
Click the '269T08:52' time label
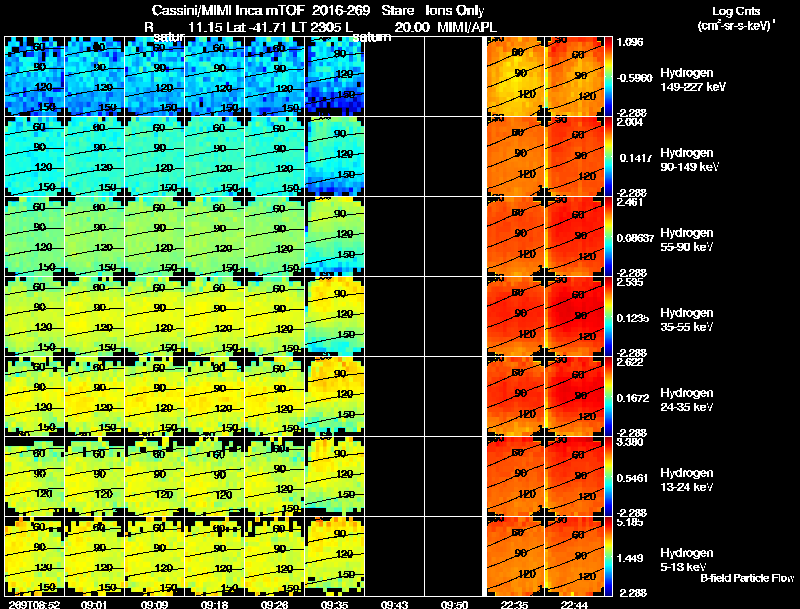click(x=33, y=604)
